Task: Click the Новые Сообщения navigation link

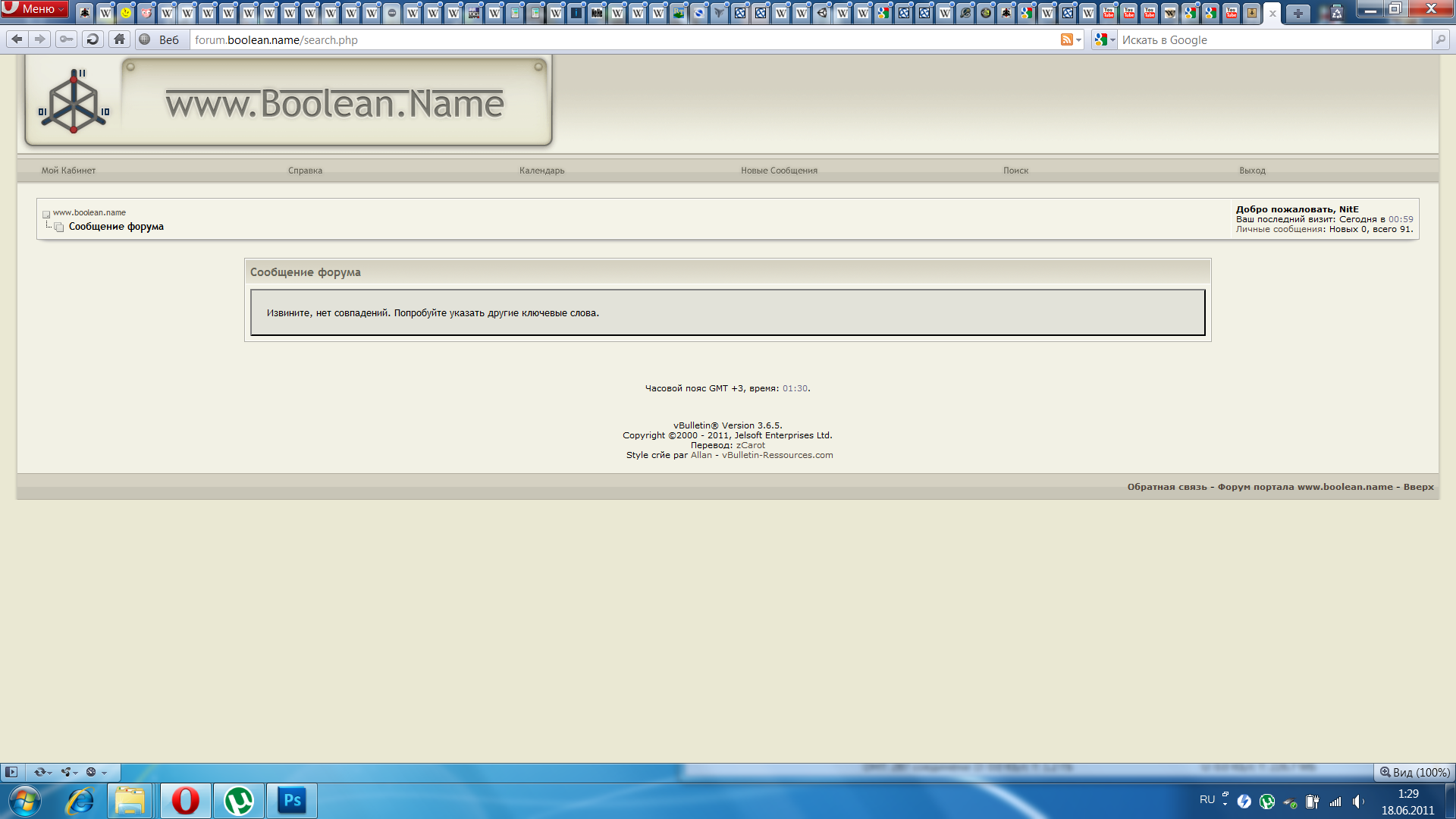Action: [x=779, y=171]
